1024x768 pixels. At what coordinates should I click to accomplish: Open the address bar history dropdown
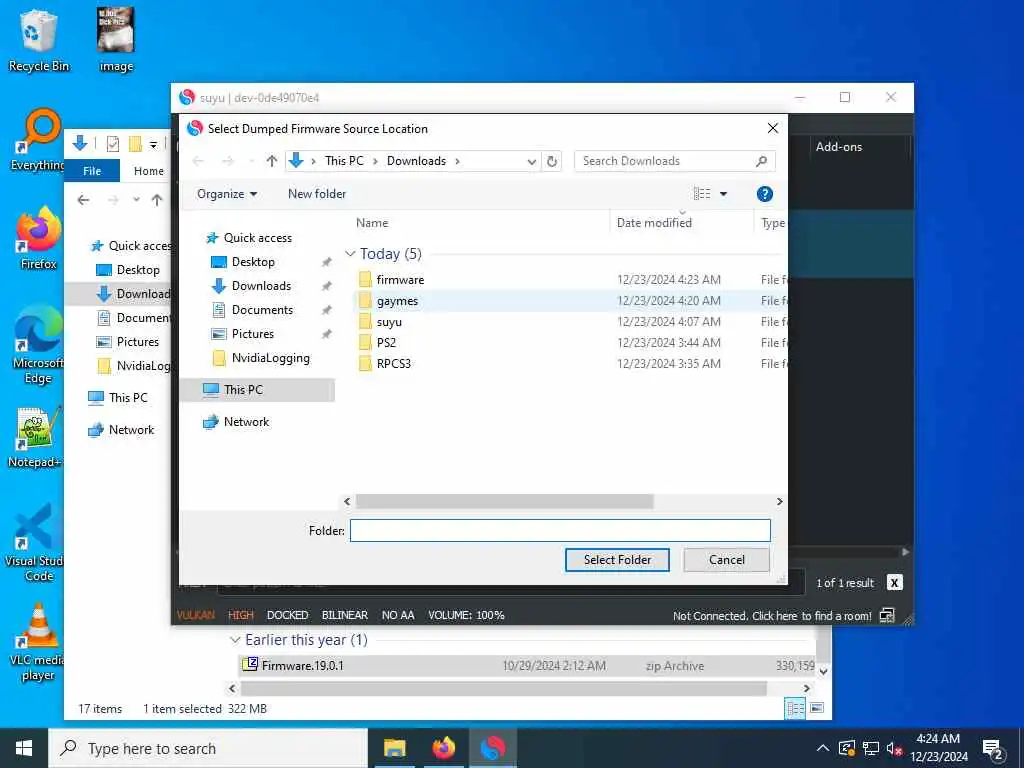[532, 161]
